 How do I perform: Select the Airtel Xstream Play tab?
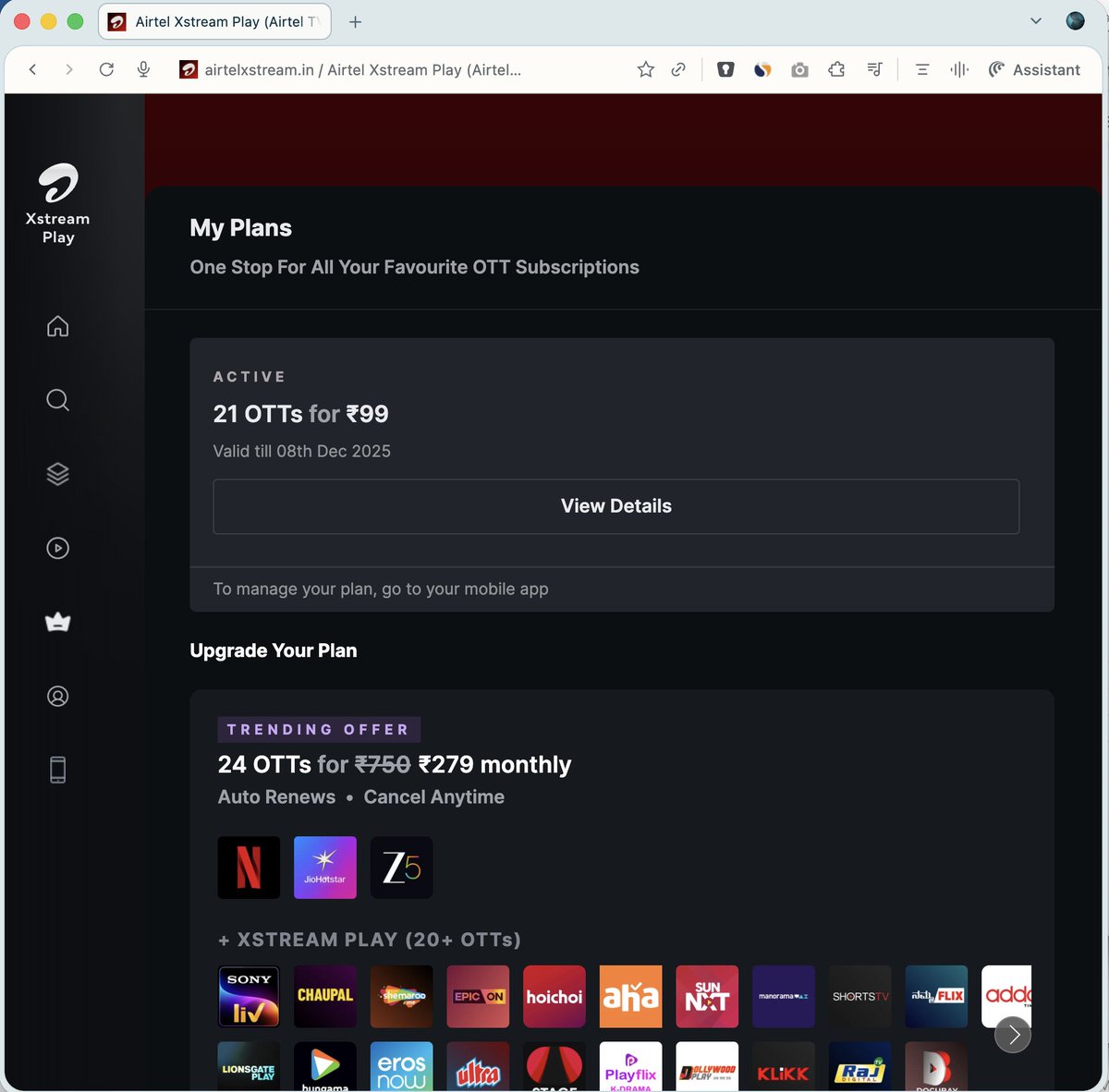[214, 21]
